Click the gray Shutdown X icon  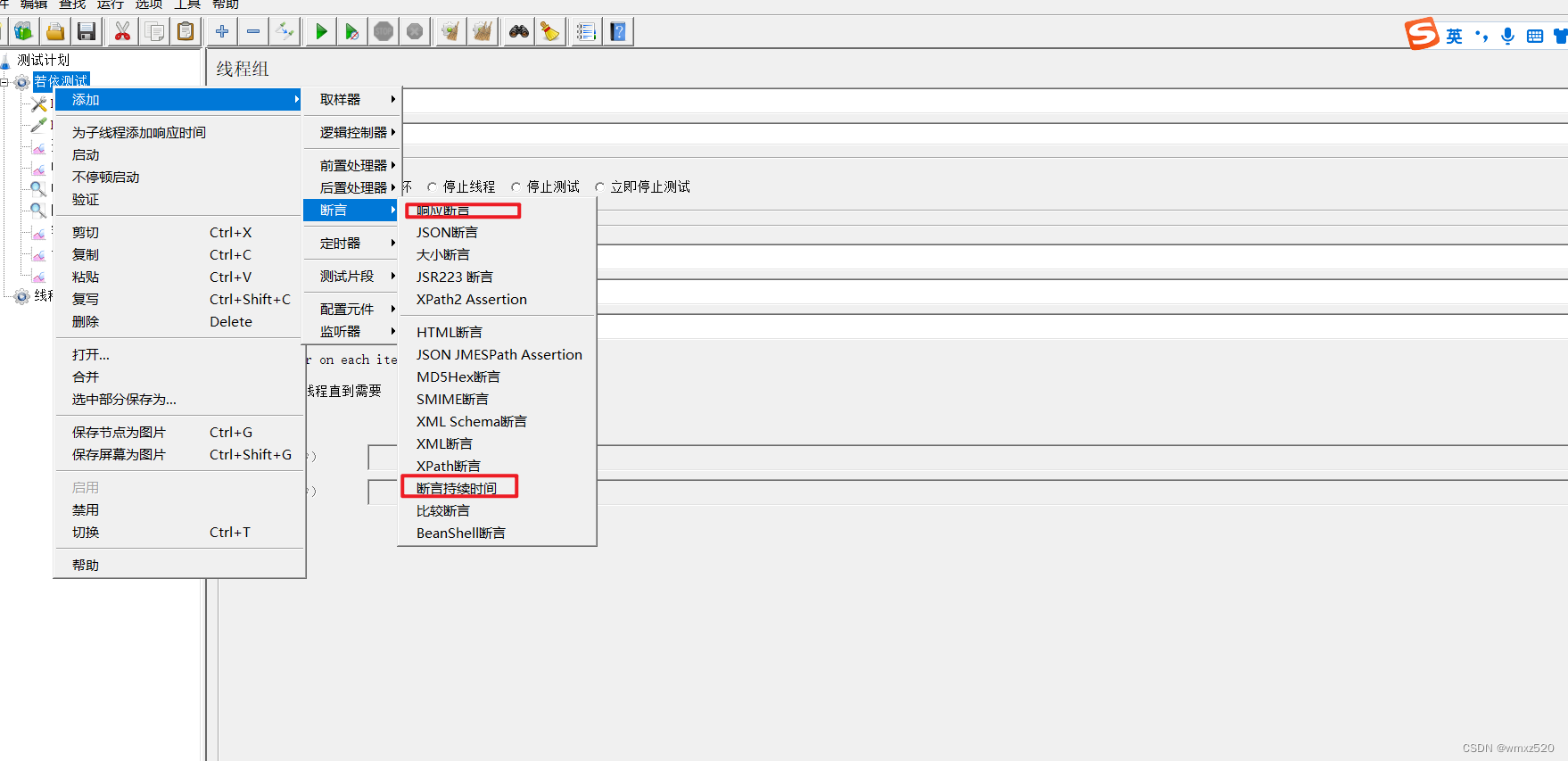[x=415, y=32]
